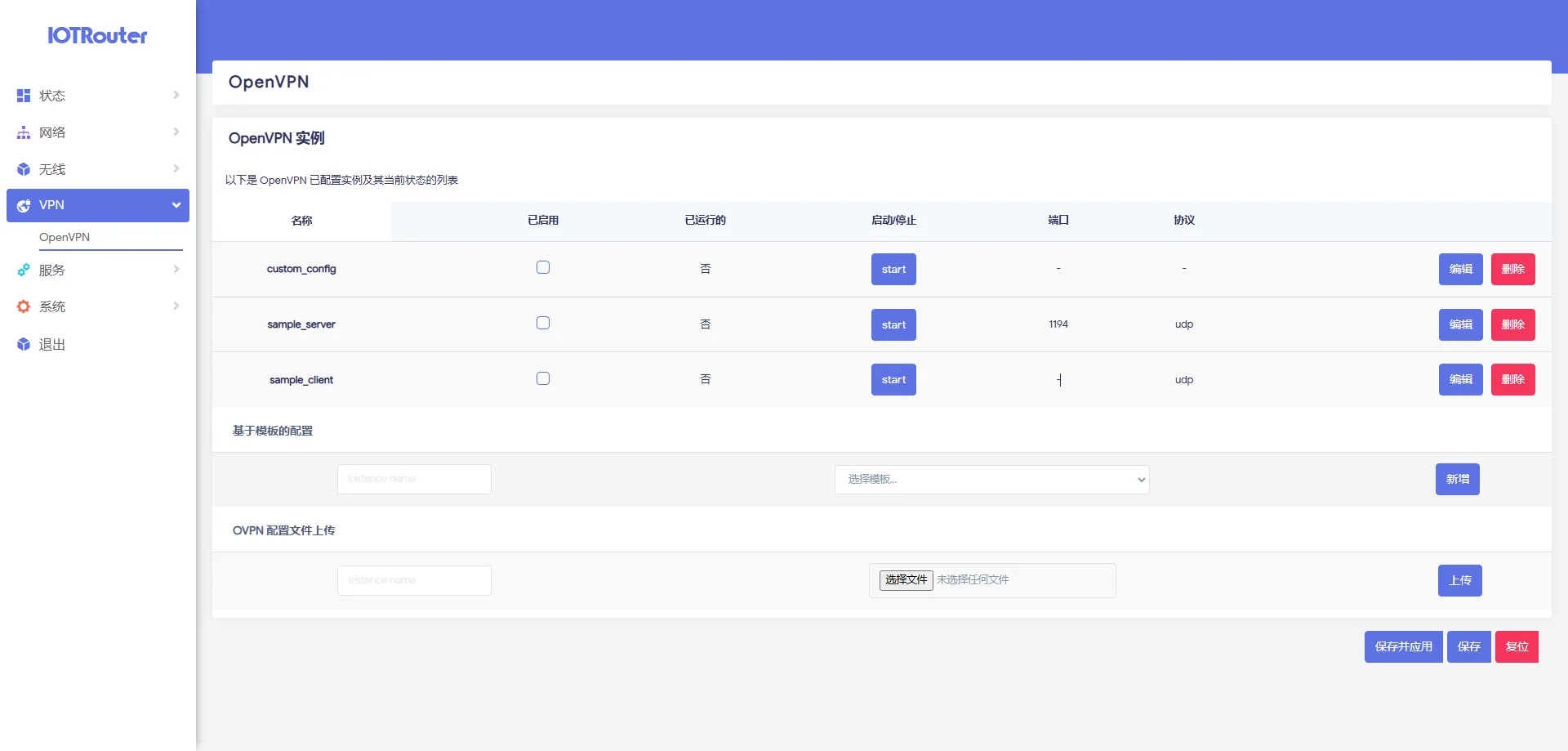Image resolution: width=1568 pixels, height=751 pixels.
Task: Open the 网络 menu item
Action: tap(52, 132)
